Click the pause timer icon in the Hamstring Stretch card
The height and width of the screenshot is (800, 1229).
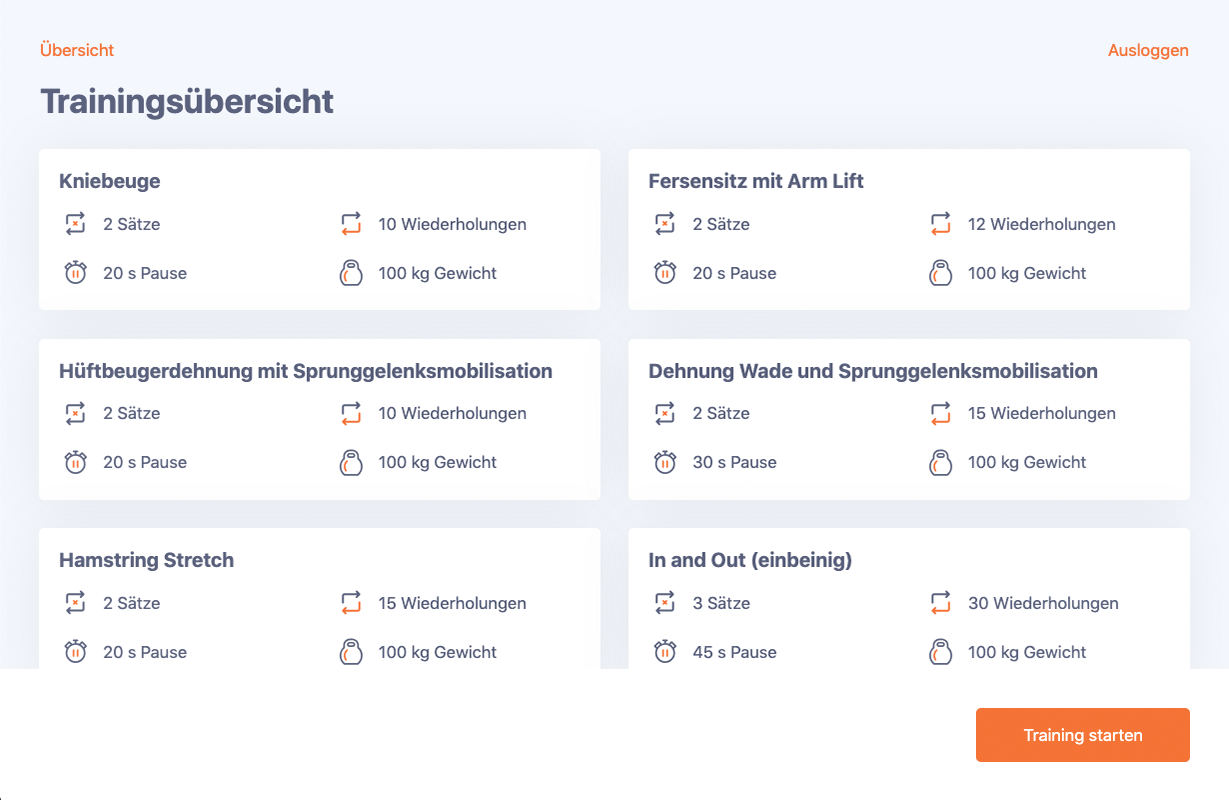75,652
